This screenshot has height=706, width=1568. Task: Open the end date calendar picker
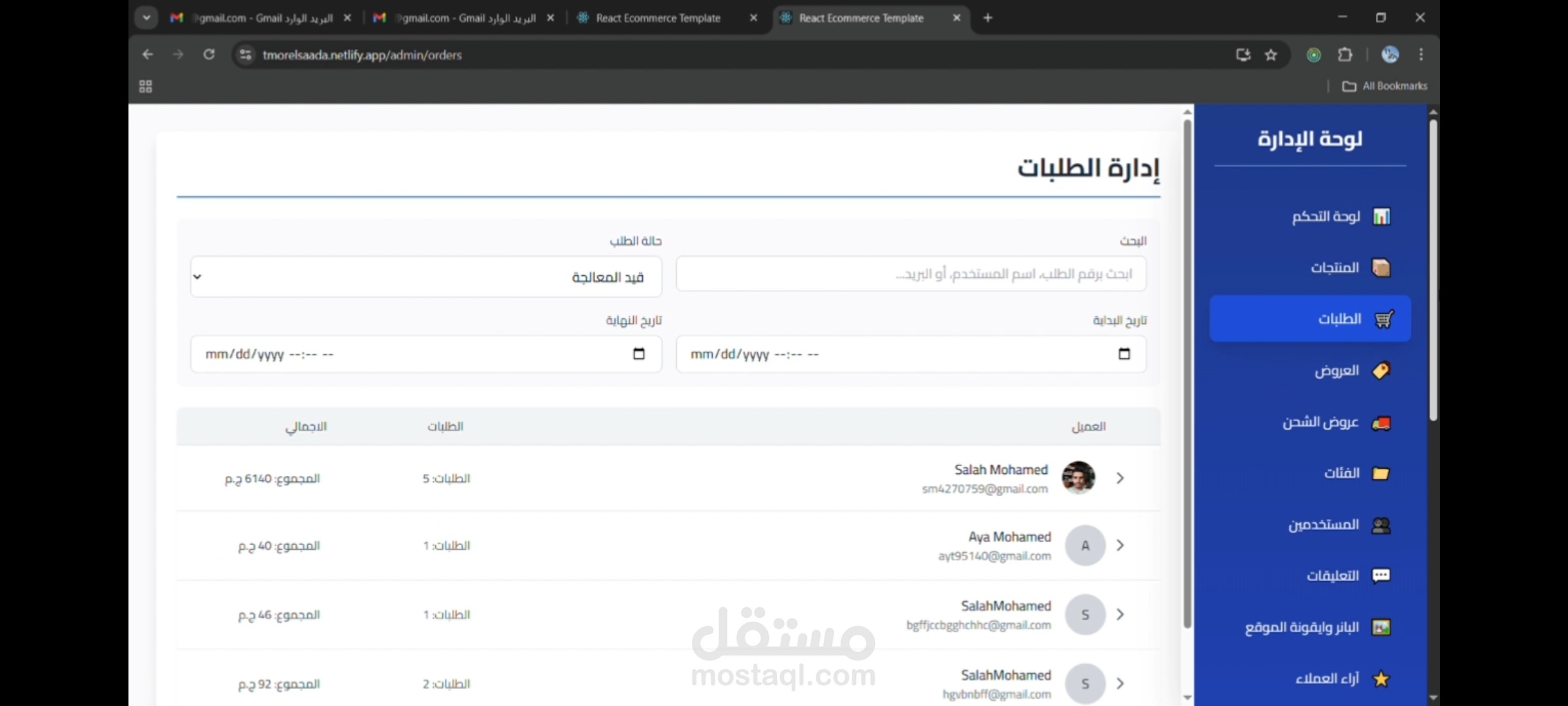638,354
